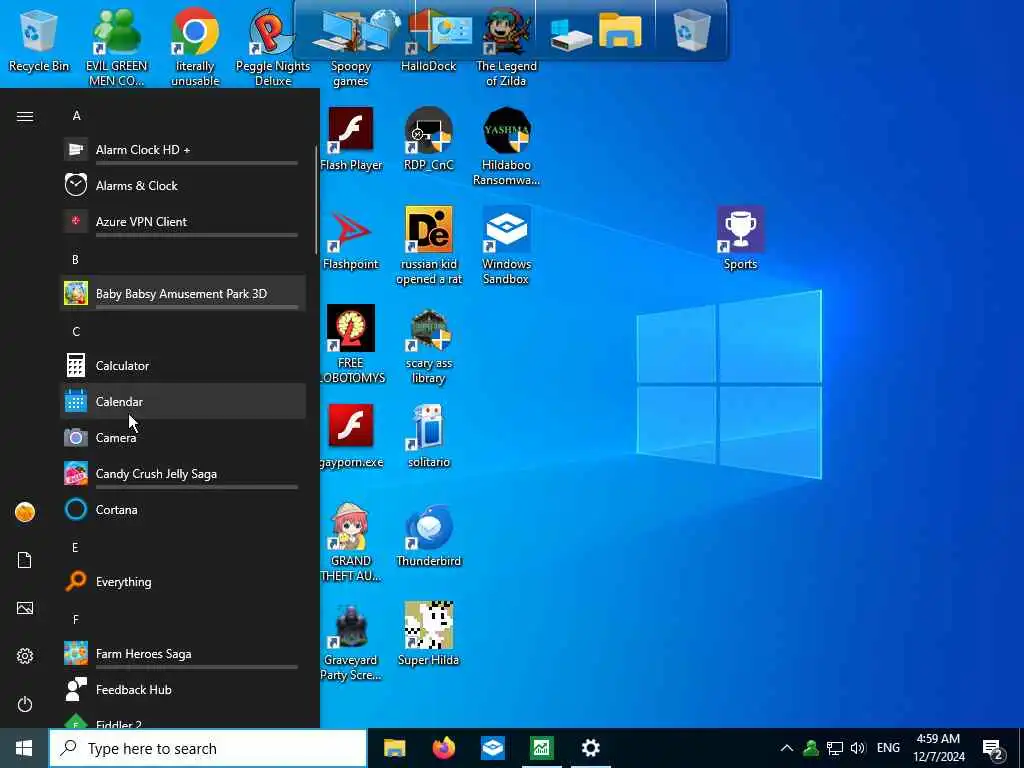The image size is (1024, 768).
Task: Open Alarm Clock HD + from app list
Action: pyautogui.click(x=183, y=150)
